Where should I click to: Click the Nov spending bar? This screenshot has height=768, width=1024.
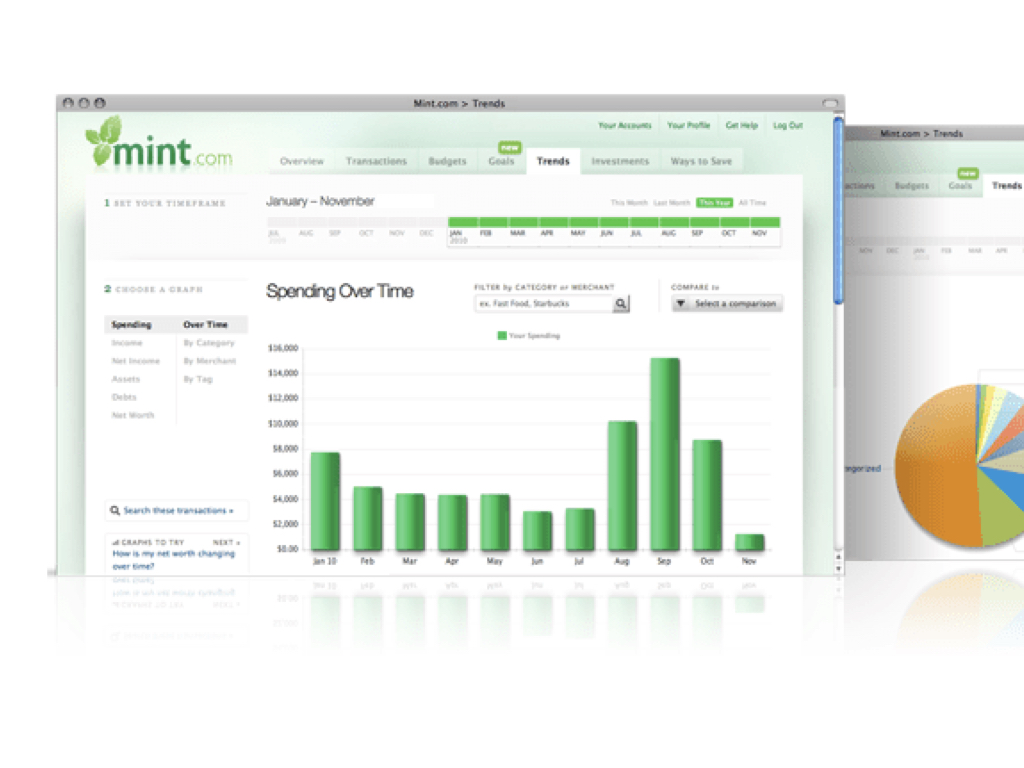pos(750,542)
